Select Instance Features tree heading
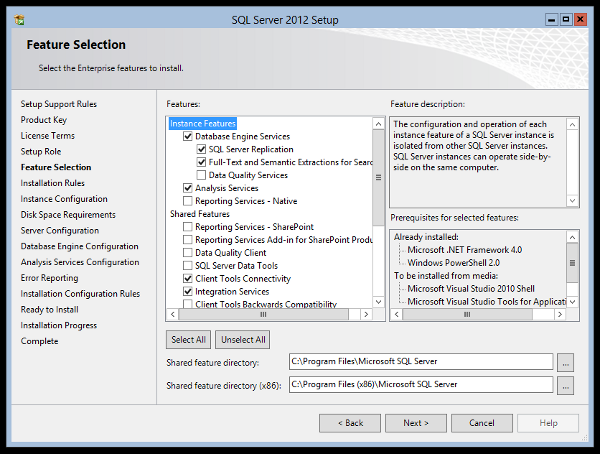600x454 pixels. click(203, 123)
